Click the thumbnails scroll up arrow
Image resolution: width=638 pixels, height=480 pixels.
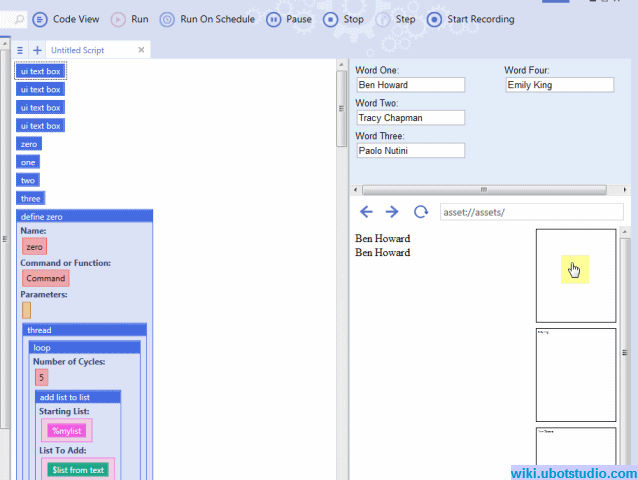point(625,231)
